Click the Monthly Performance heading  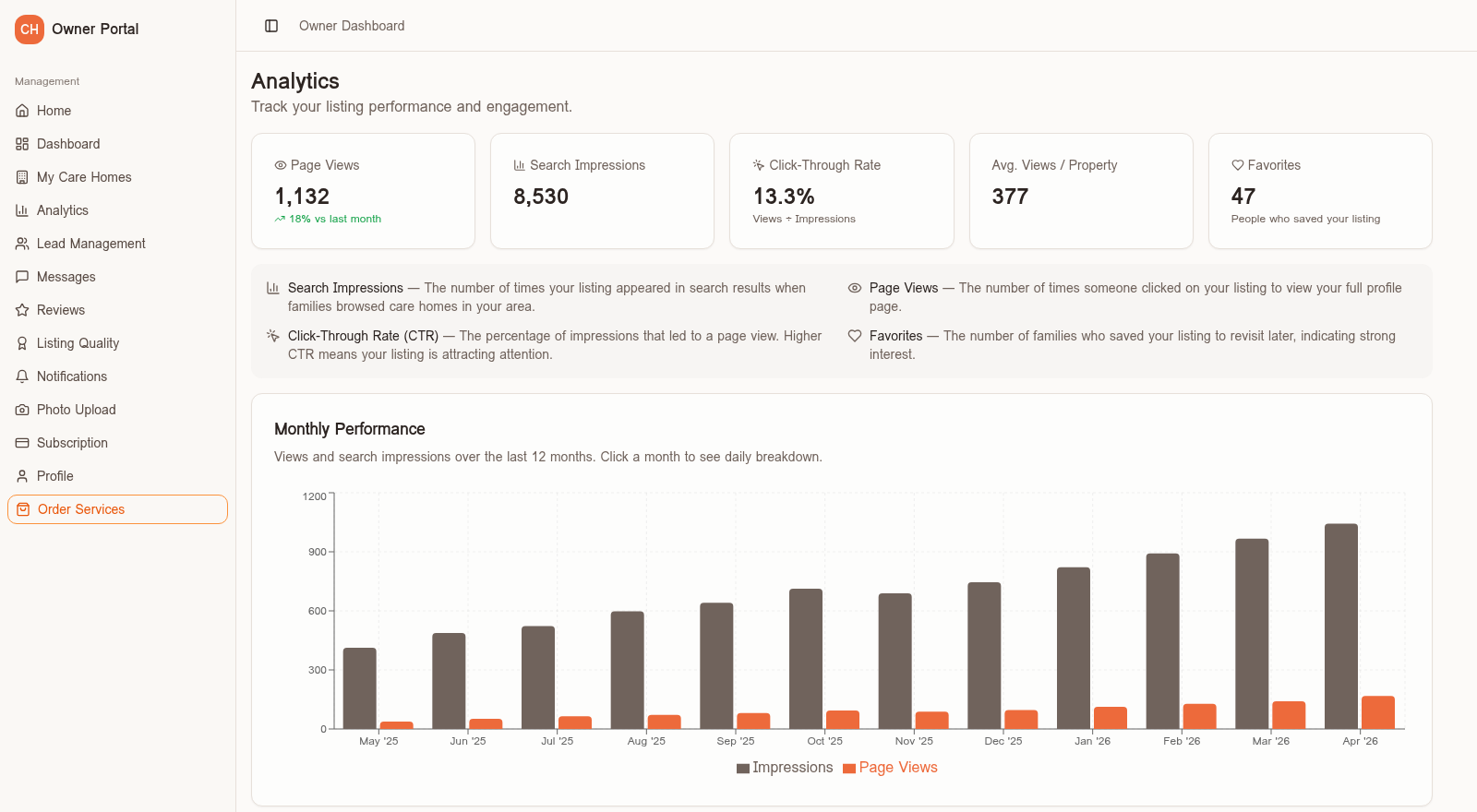[350, 429]
